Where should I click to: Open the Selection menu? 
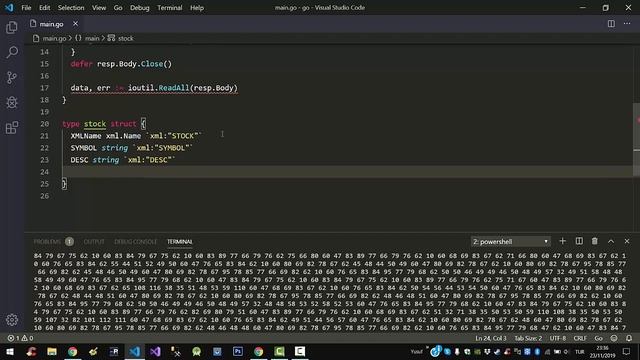click(x=71, y=7)
